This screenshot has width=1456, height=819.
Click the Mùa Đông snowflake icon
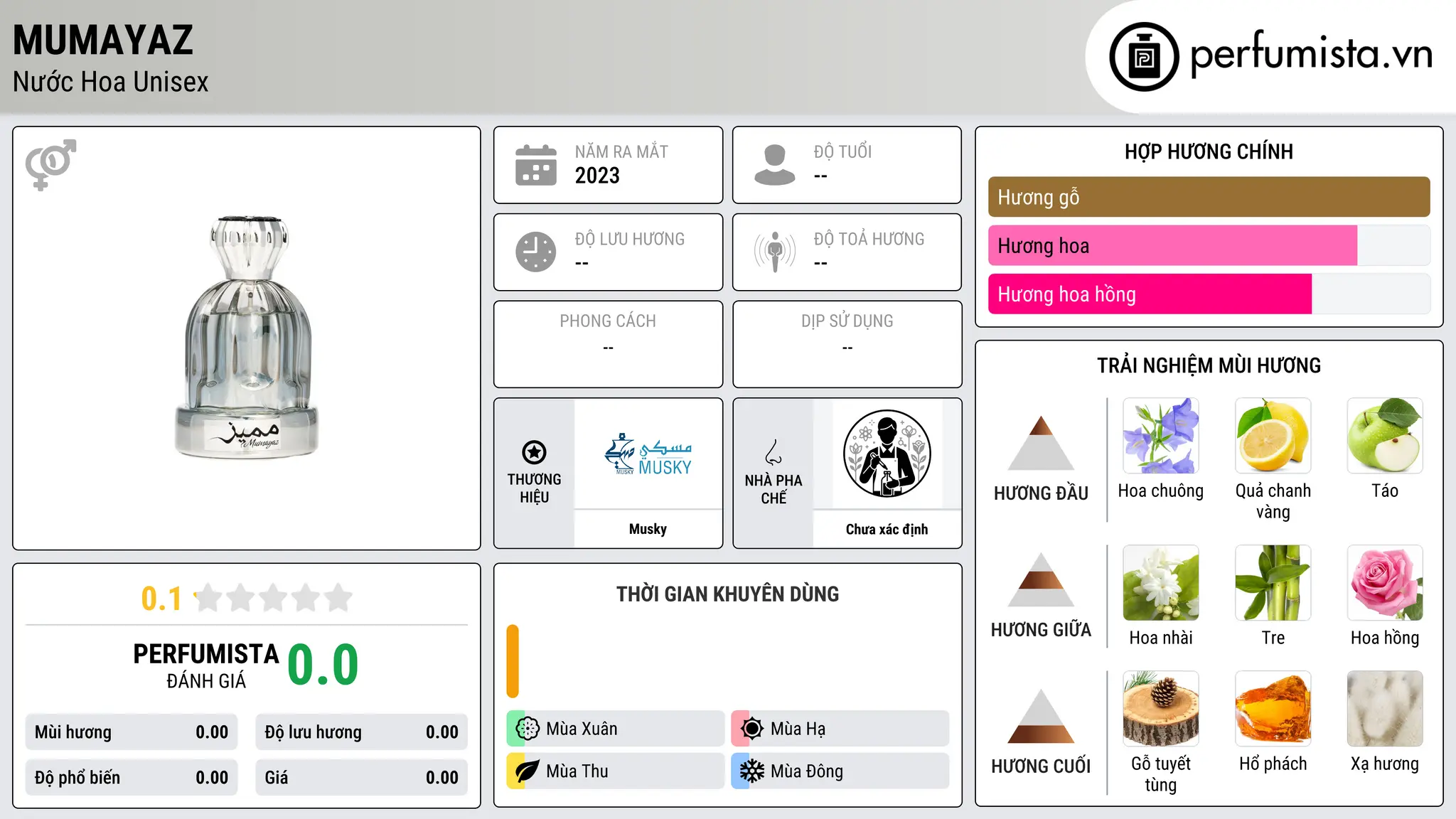point(751,771)
